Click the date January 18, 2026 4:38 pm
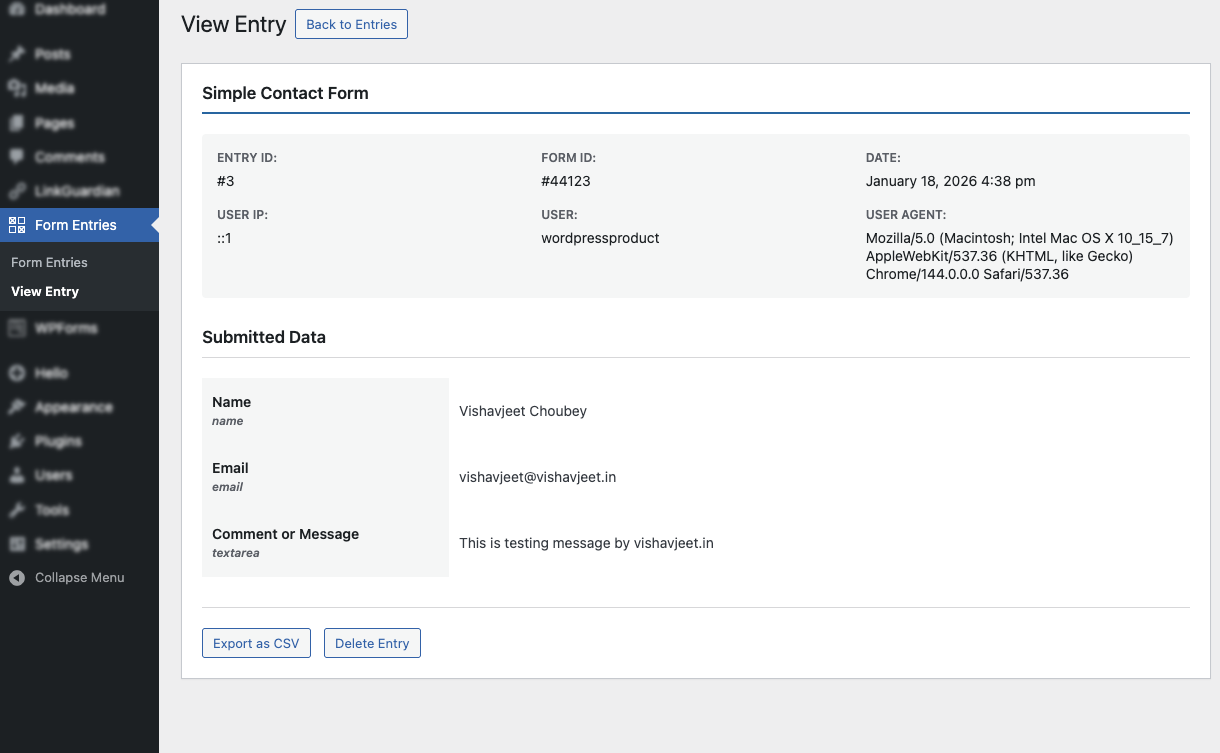1220x753 pixels. pos(951,181)
